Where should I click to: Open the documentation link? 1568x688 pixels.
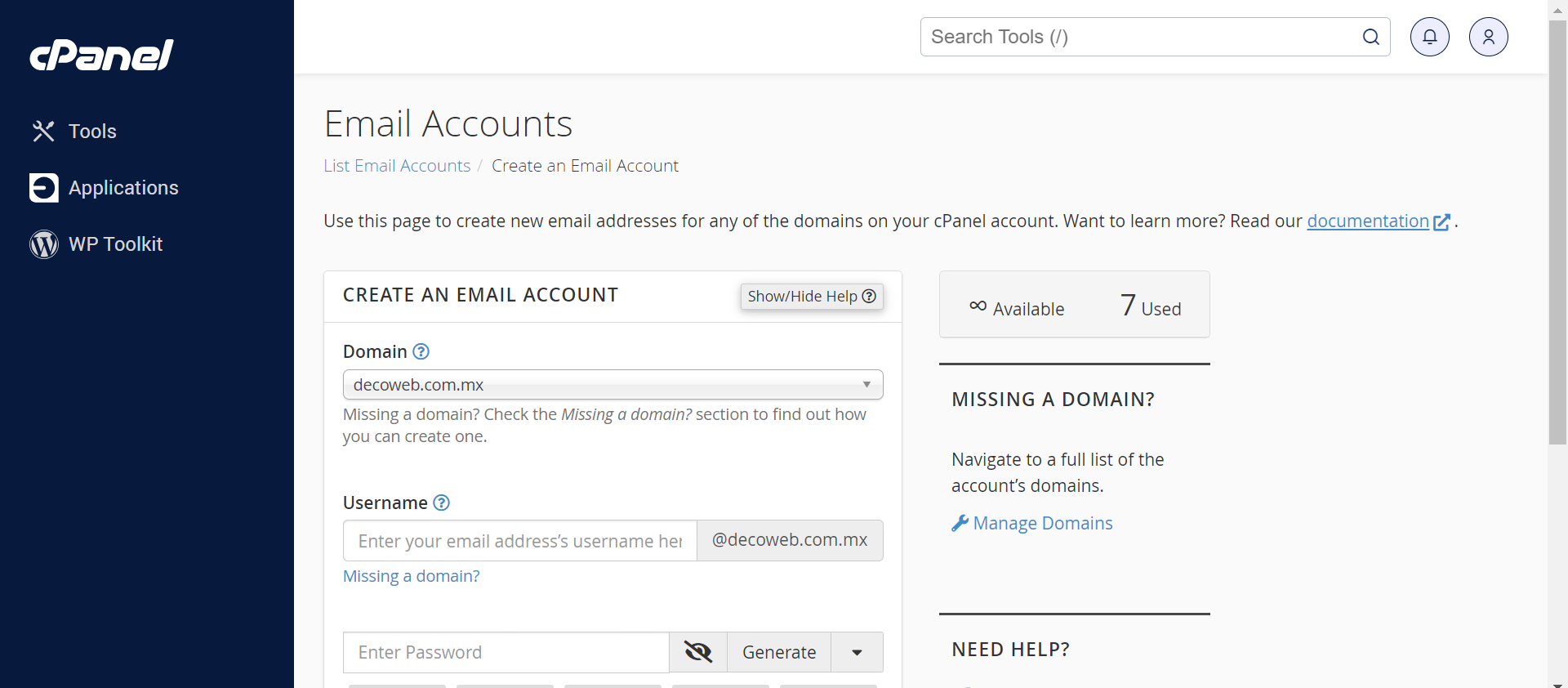(x=1368, y=221)
